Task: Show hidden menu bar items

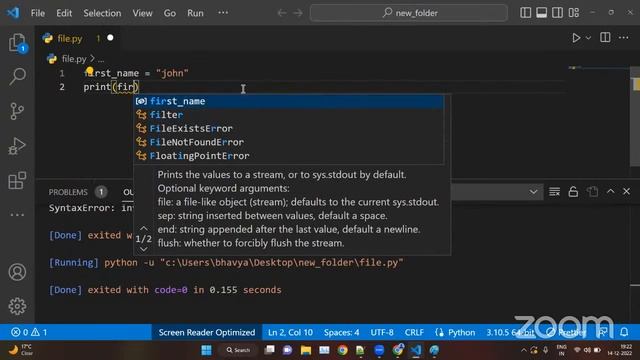Action: coord(223,13)
